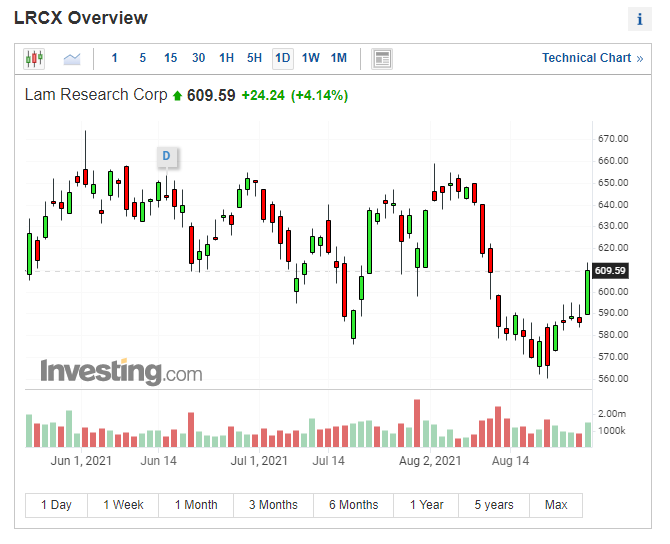670x544 pixels.
Task: Click the Aug 2, 2021 date label
Action: pos(430,461)
